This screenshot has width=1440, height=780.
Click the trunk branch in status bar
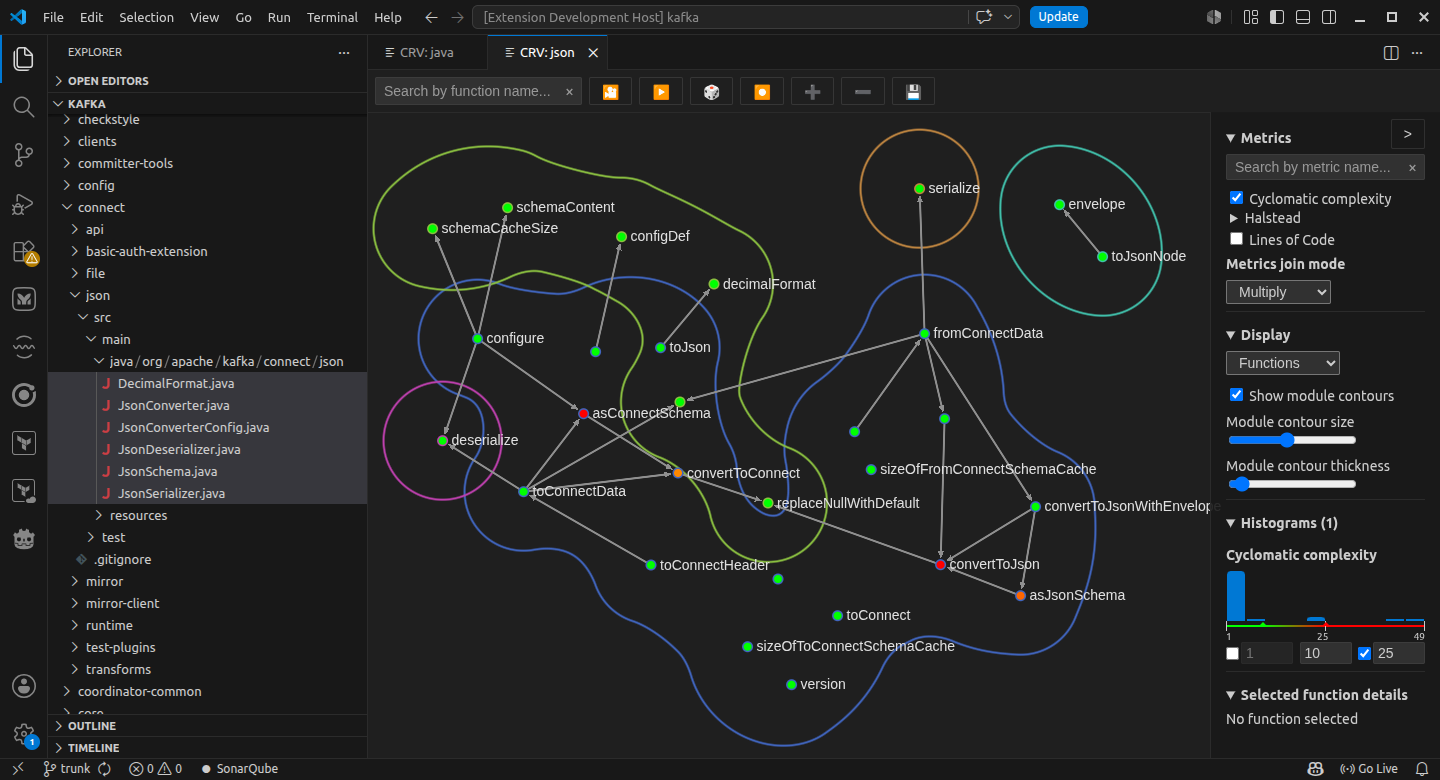point(67,769)
